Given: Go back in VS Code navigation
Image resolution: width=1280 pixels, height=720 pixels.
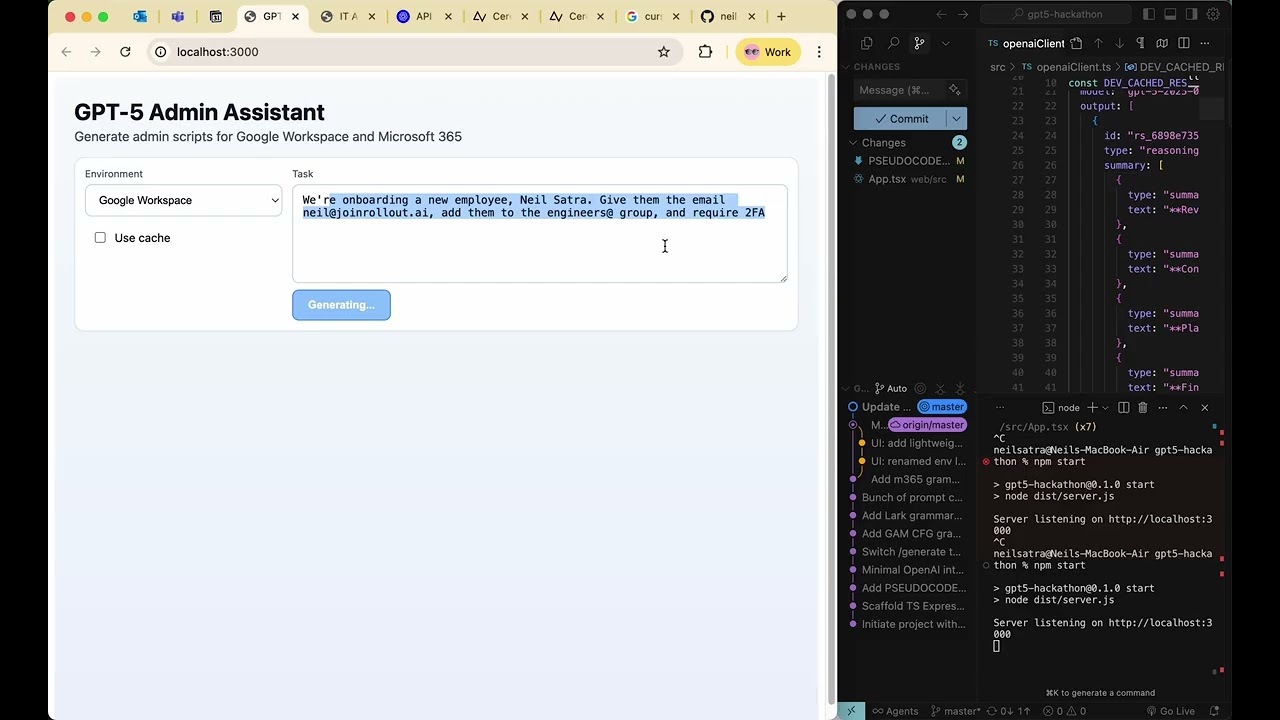Looking at the screenshot, I should [941, 14].
